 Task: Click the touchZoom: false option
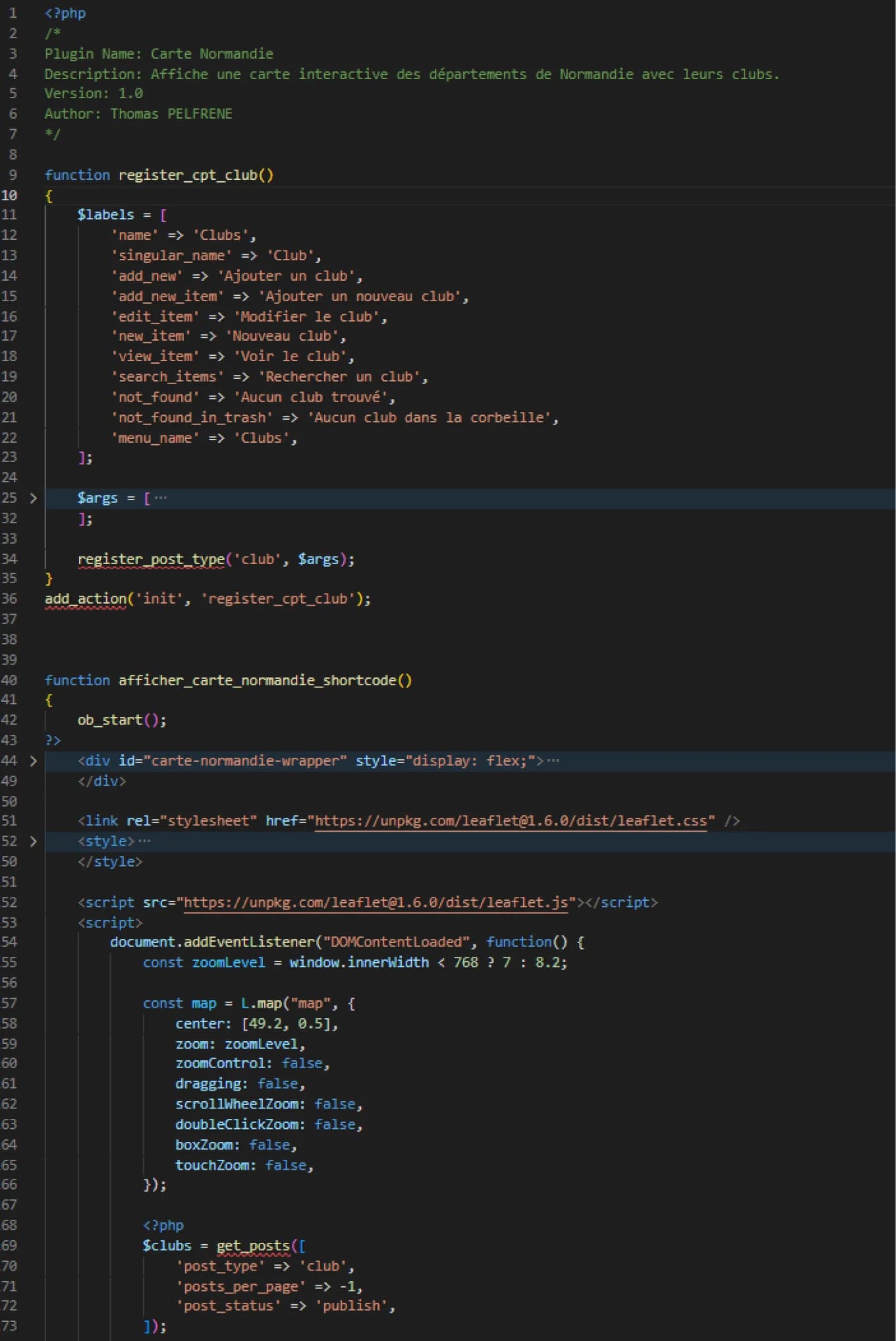click(244, 1166)
